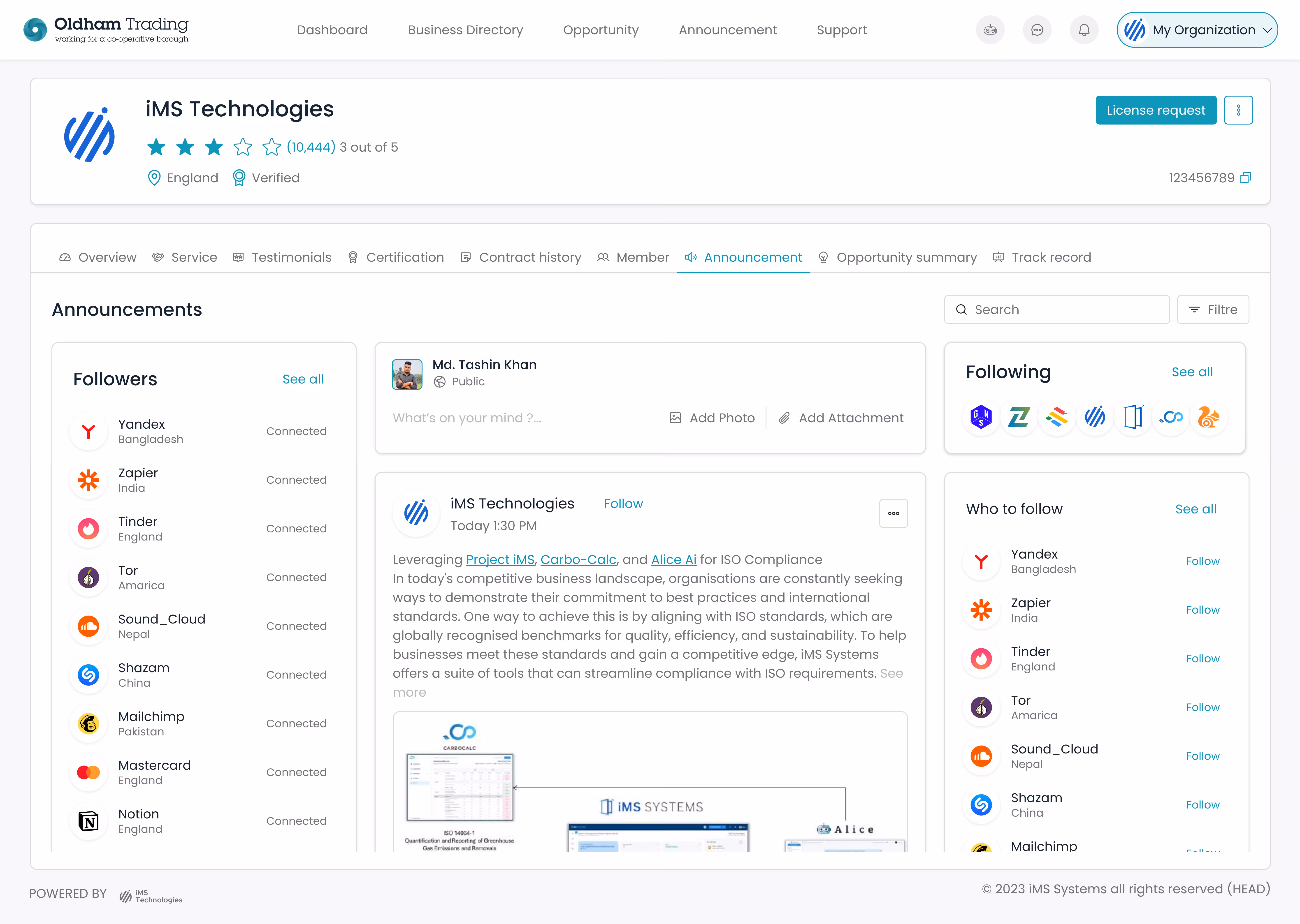1300x924 pixels.
Task: Copy the organization ID 123456789
Action: point(1246,178)
